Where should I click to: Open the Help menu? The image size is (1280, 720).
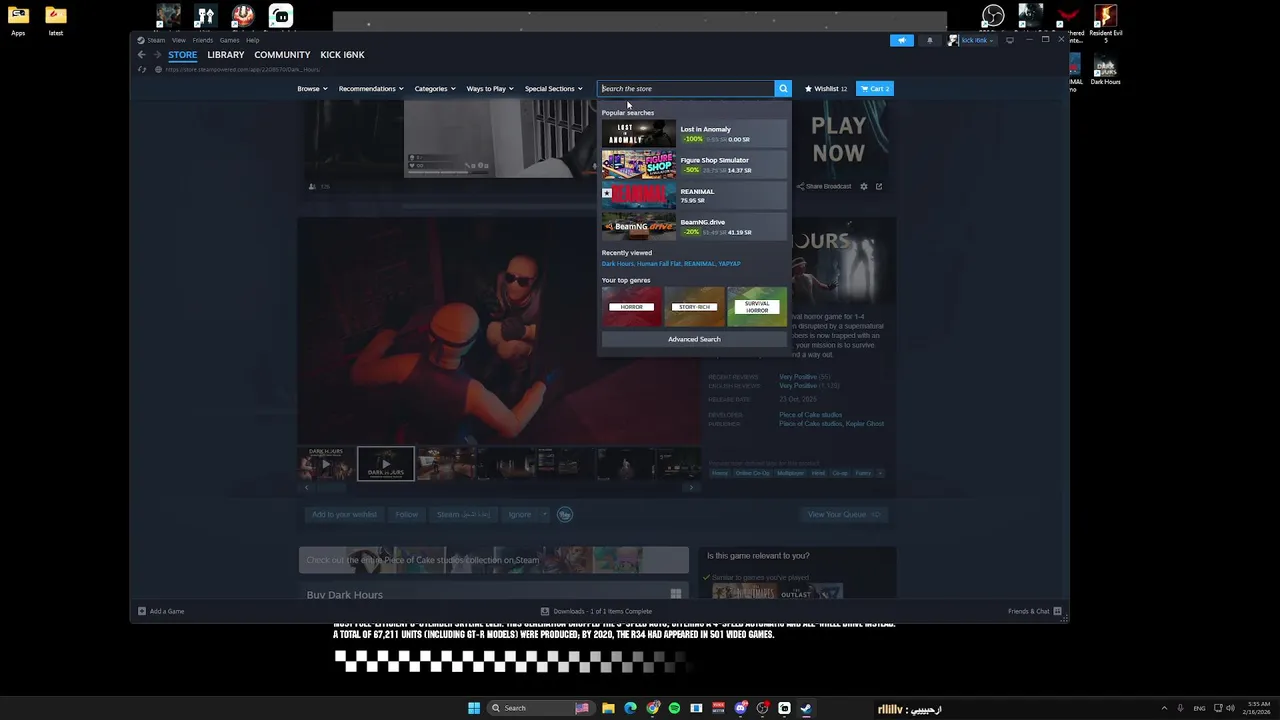pyautogui.click(x=253, y=40)
